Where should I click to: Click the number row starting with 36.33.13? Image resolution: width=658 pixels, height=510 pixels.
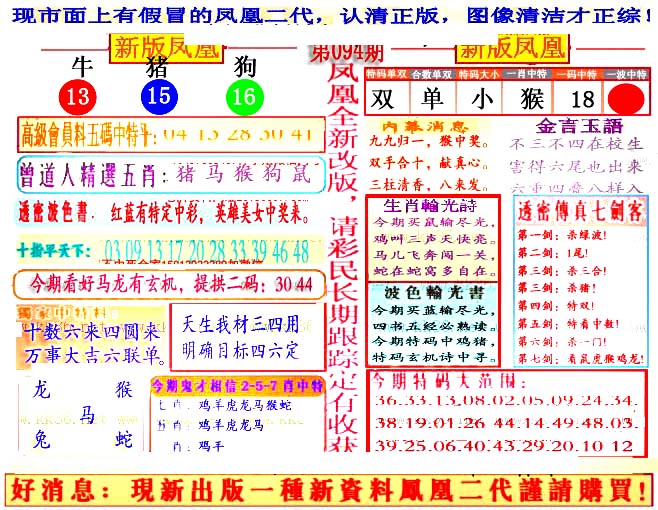[x=505, y=401]
